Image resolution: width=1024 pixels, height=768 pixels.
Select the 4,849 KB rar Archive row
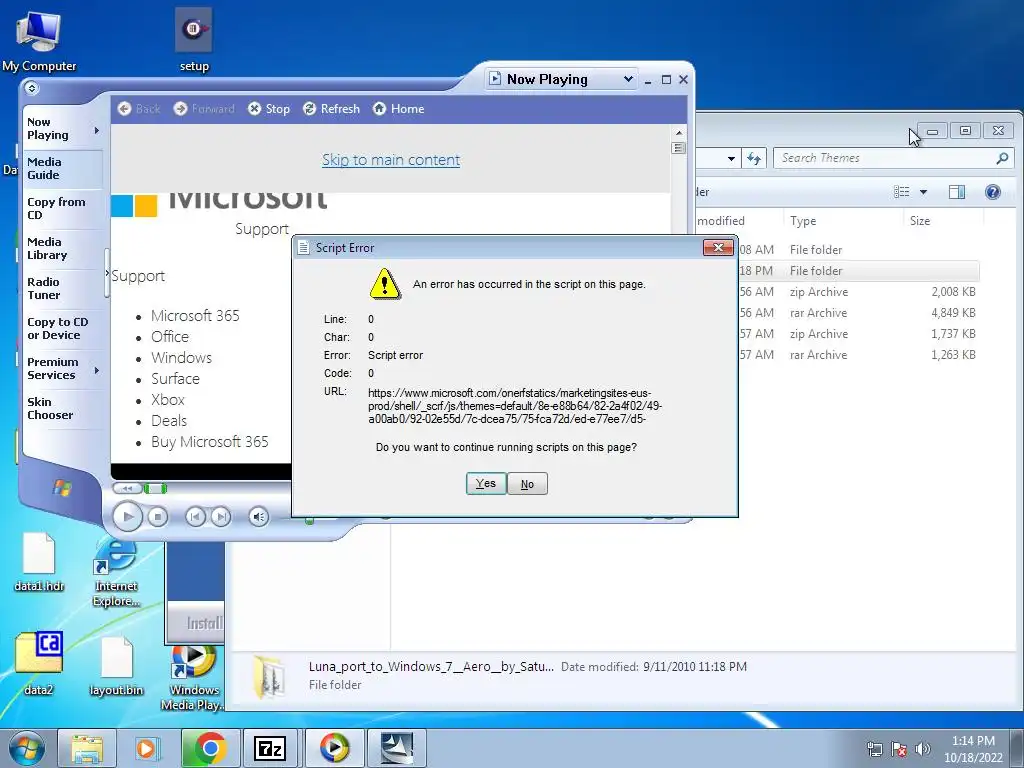[x=857, y=313]
